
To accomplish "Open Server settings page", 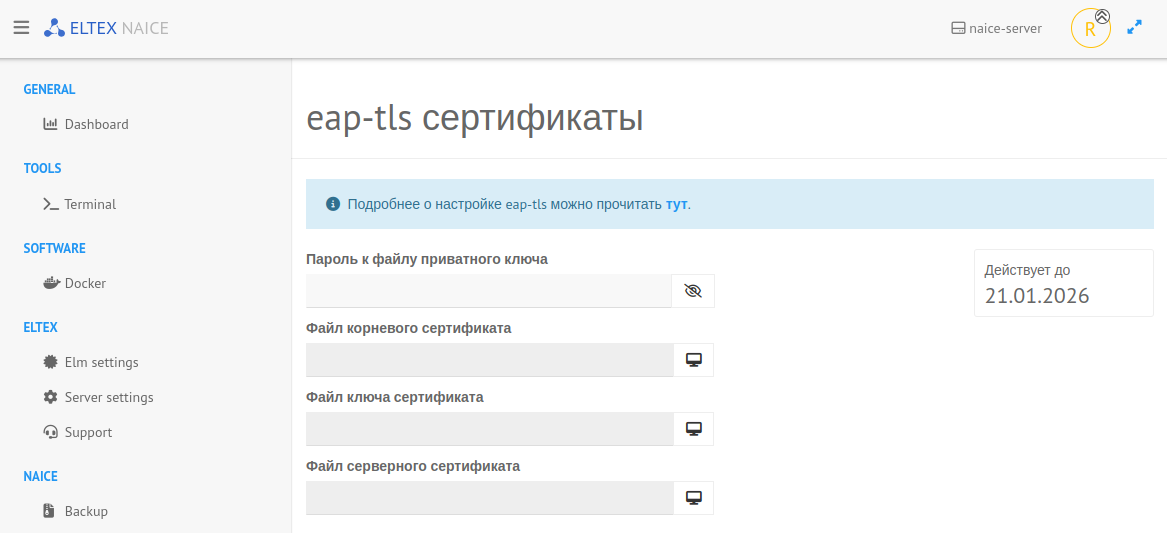I will click(x=109, y=397).
